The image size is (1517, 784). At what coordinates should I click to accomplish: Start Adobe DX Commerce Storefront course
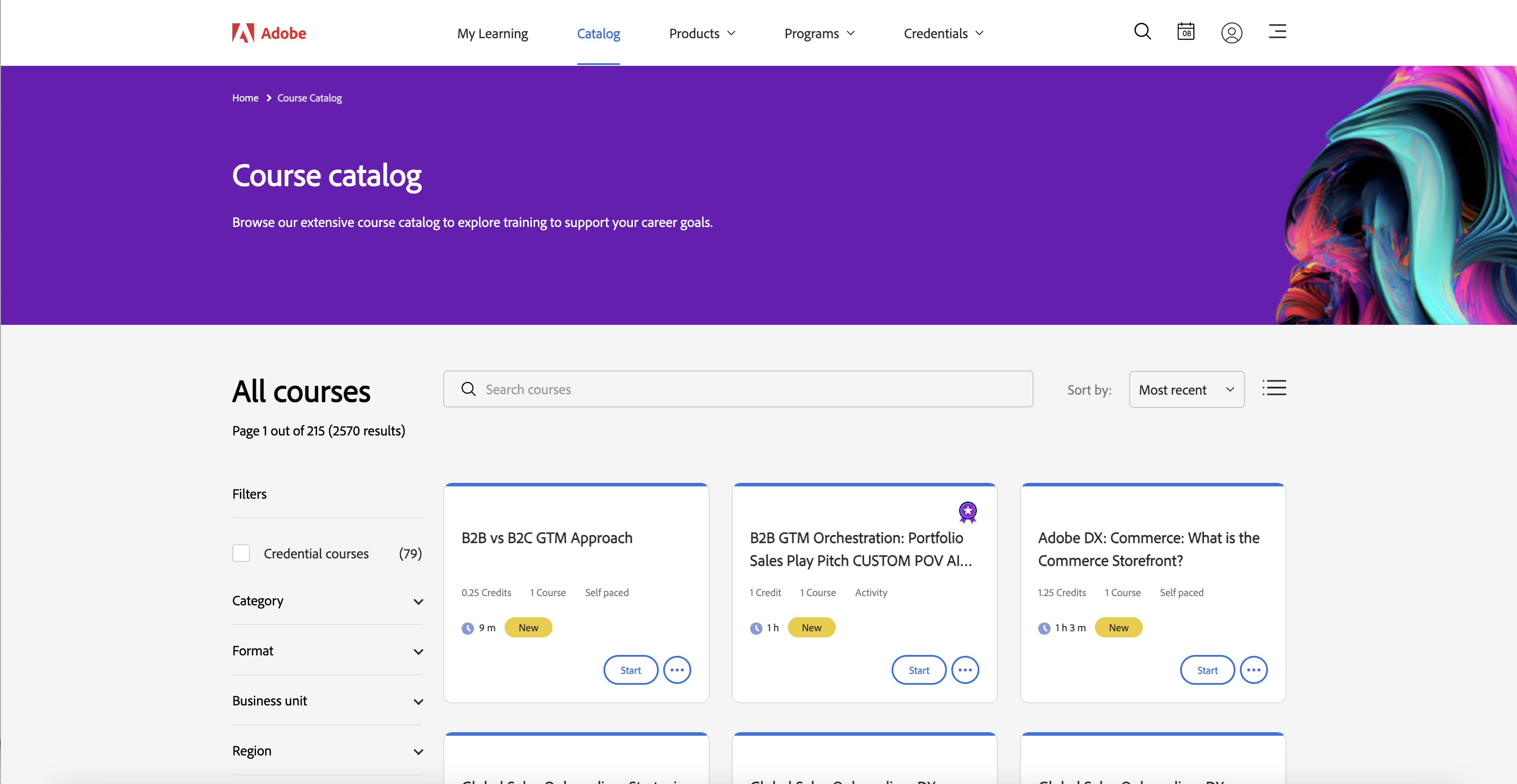pyautogui.click(x=1207, y=670)
